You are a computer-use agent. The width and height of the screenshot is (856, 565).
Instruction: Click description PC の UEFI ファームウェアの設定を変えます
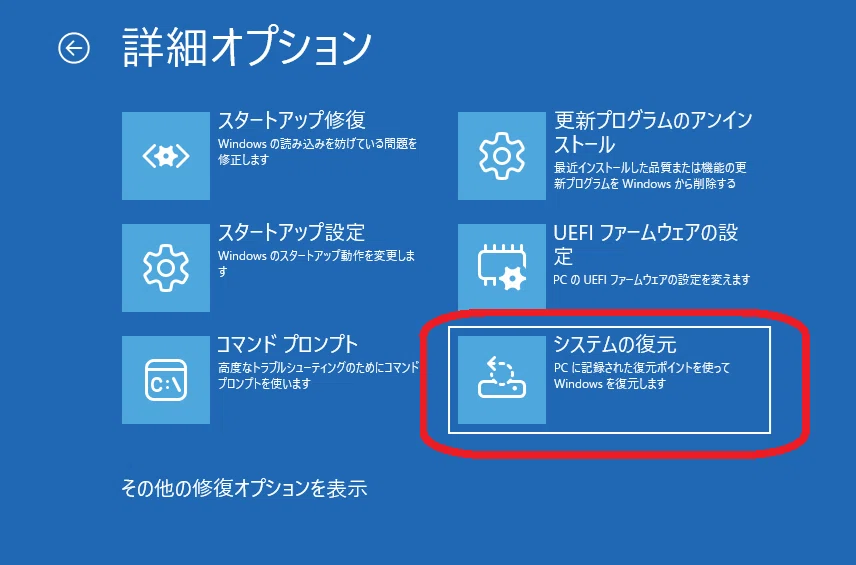652,280
